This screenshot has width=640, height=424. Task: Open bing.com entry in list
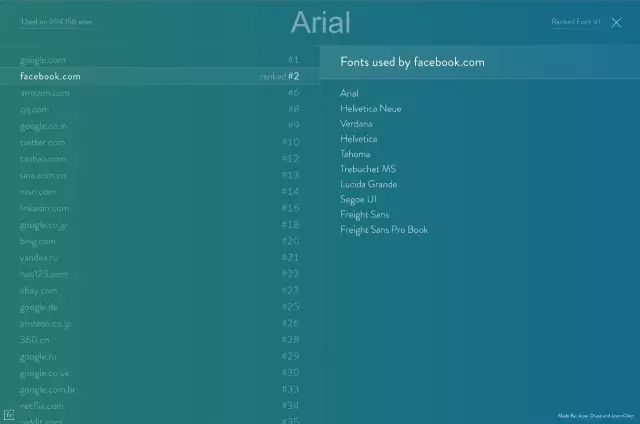point(160,241)
